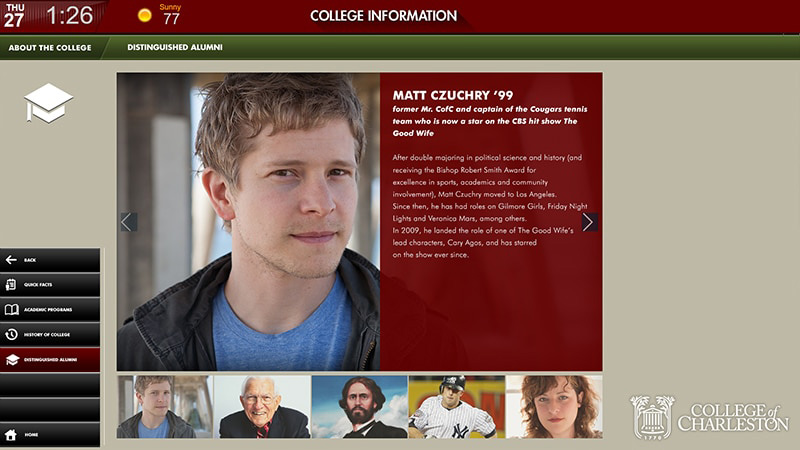
Task: Select the elderly man with glasses thumbnail
Action: click(x=262, y=407)
